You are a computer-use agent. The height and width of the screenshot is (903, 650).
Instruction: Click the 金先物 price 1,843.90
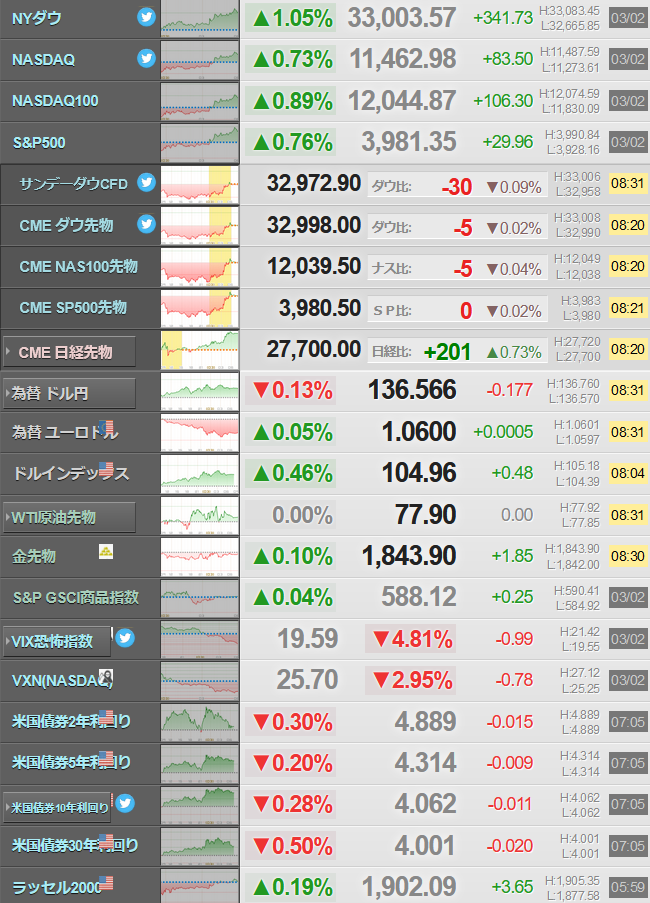pyautogui.click(x=409, y=556)
